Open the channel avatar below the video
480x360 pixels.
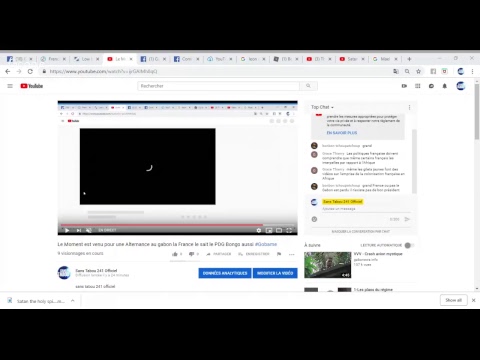tap(64, 273)
